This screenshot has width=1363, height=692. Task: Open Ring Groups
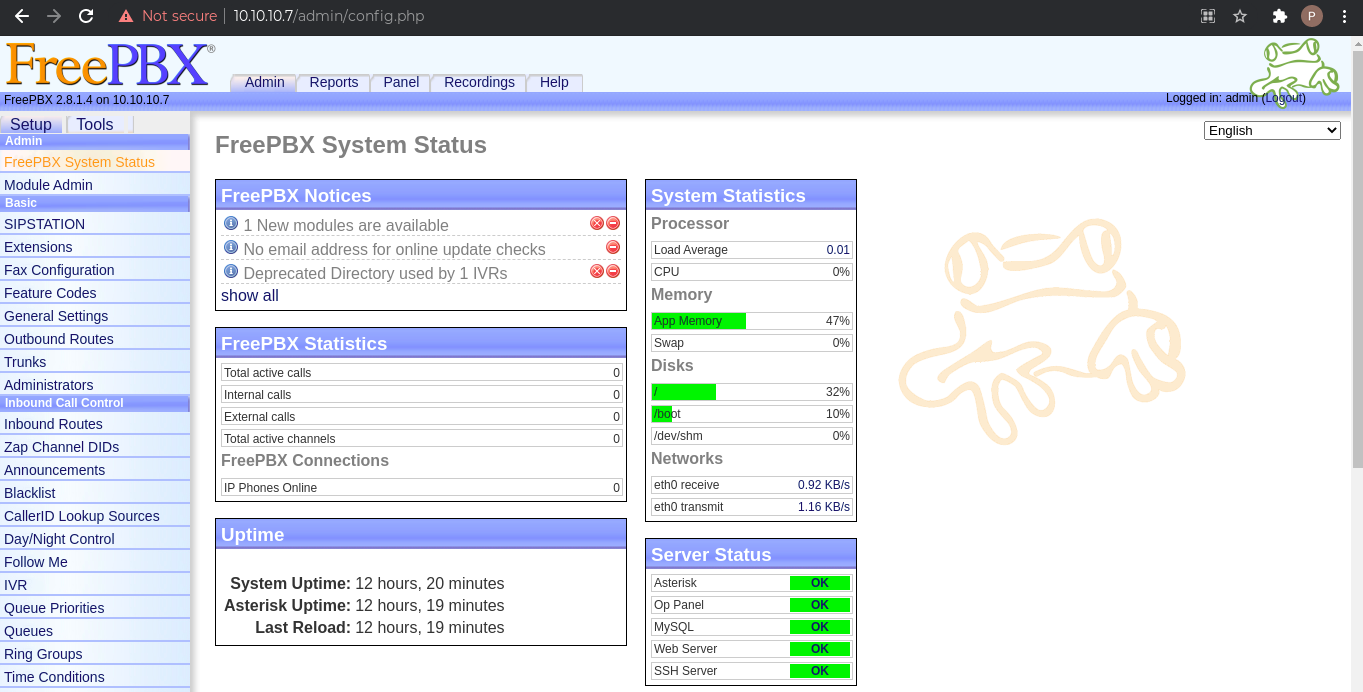pos(95,654)
